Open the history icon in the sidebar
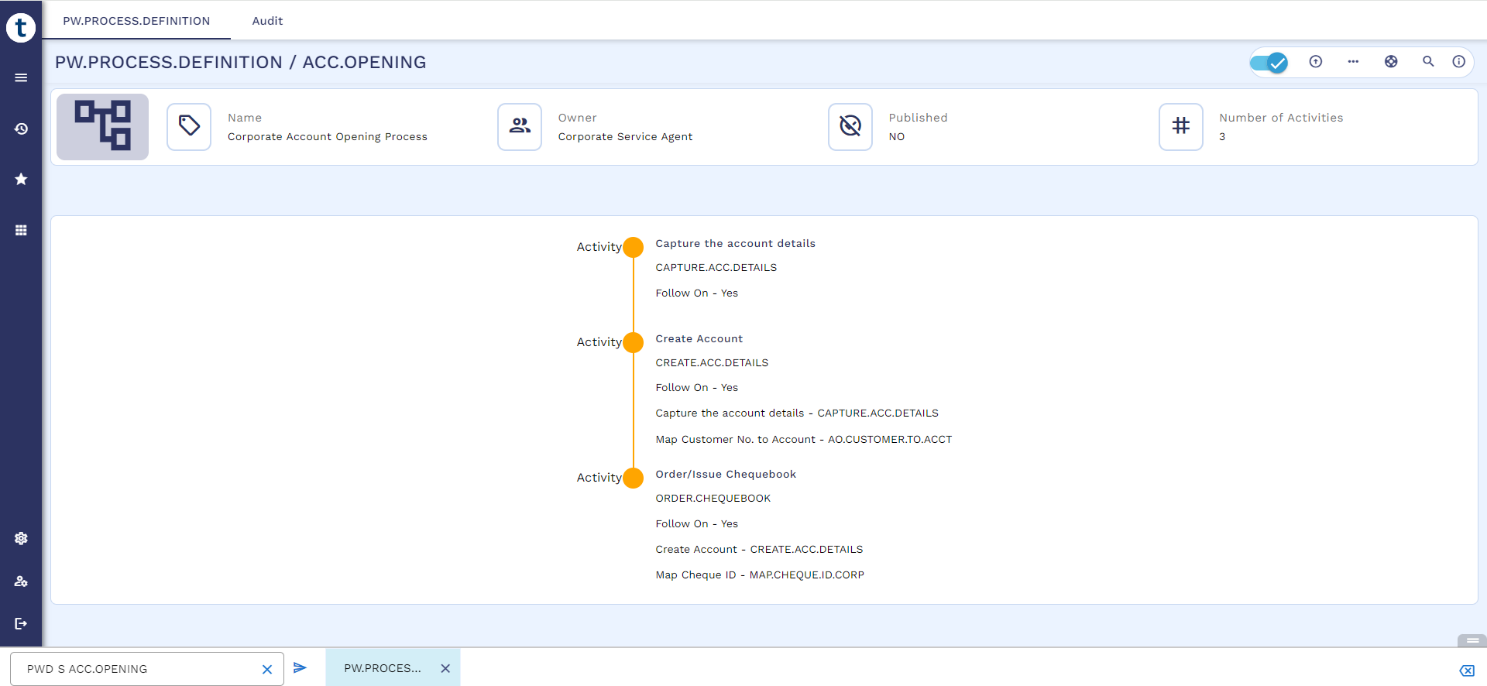This screenshot has height=686, width=1487. pyautogui.click(x=20, y=128)
